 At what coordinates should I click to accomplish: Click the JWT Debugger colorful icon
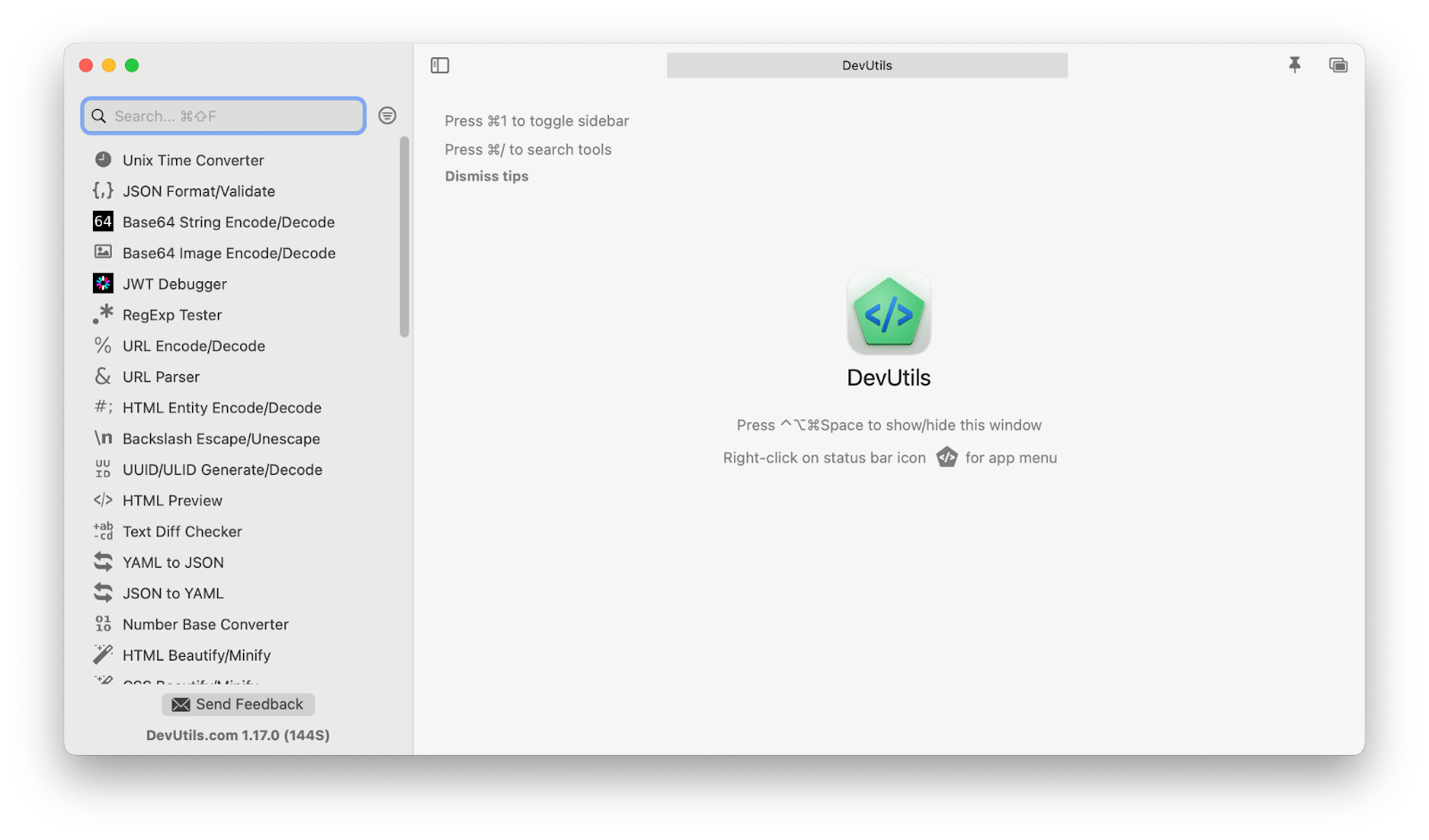coord(103,283)
